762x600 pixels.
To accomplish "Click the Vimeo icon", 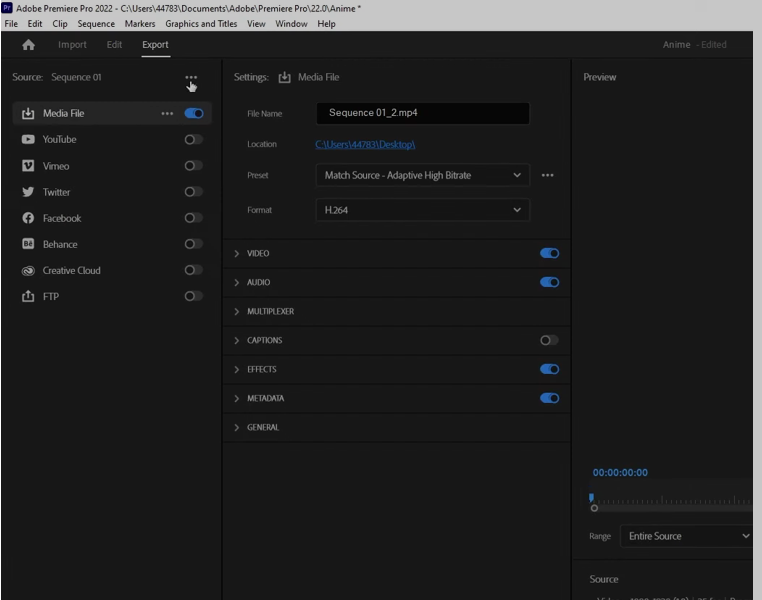I will pyautogui.click(x=28, y=166).
